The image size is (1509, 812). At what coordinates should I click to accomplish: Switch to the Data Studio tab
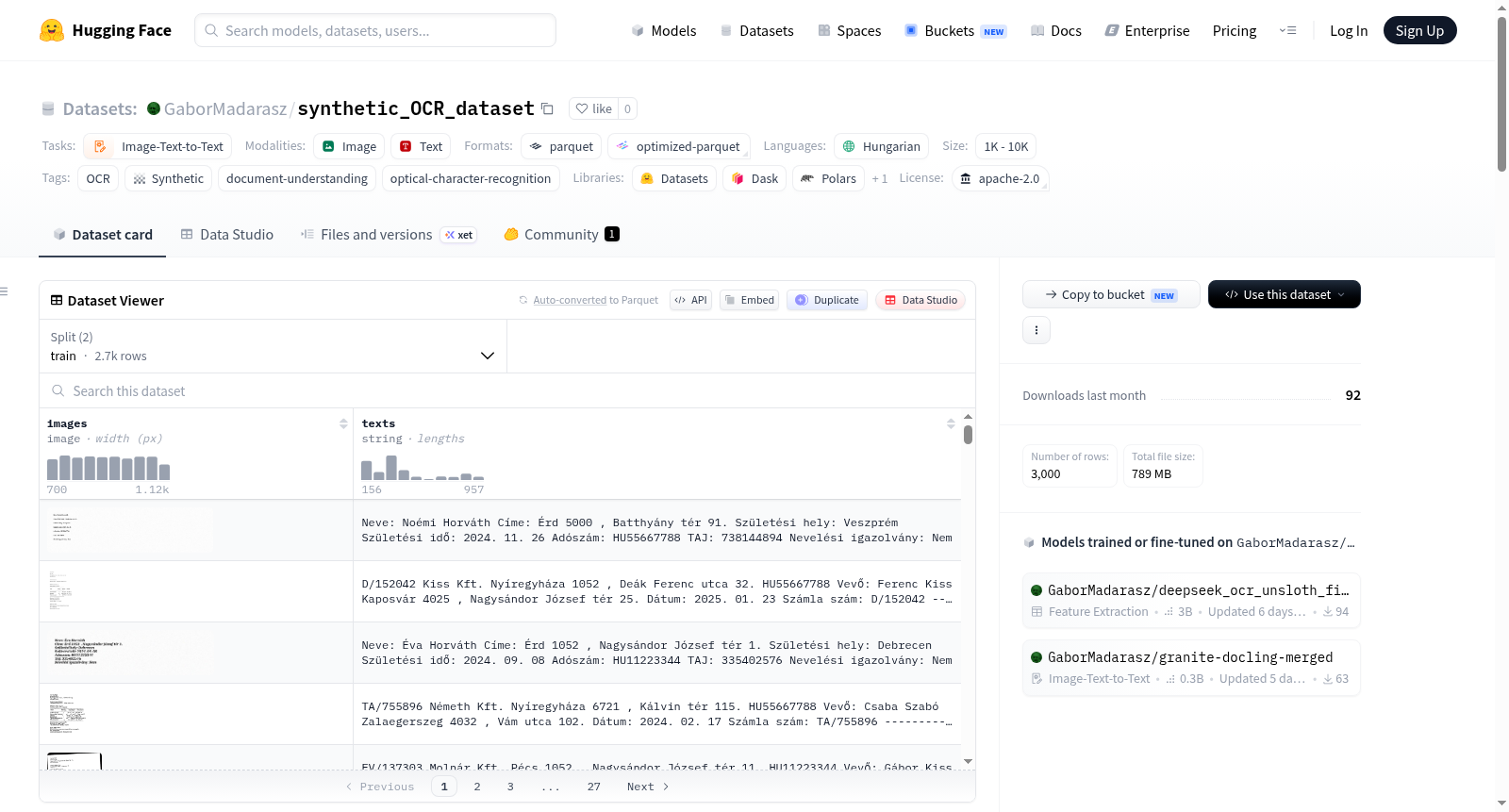pyautogui.click(x=227, y=234)
